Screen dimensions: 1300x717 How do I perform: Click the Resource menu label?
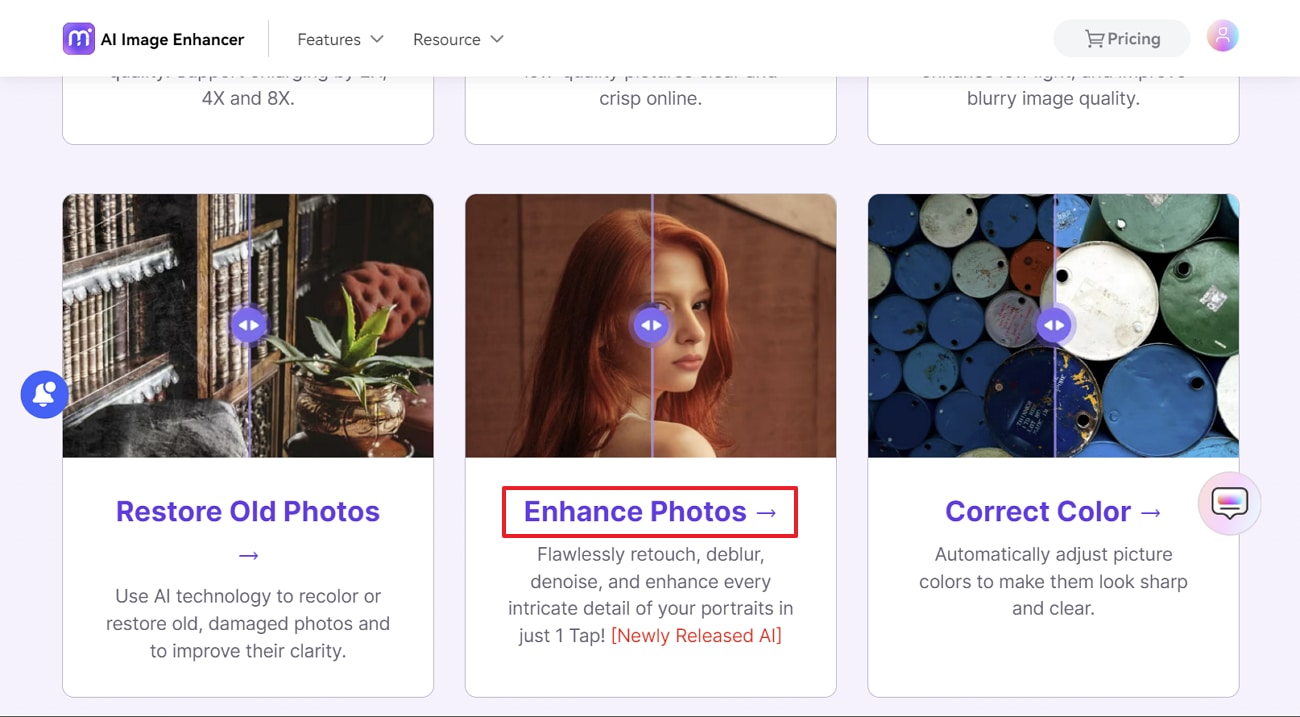click(446, 39)
